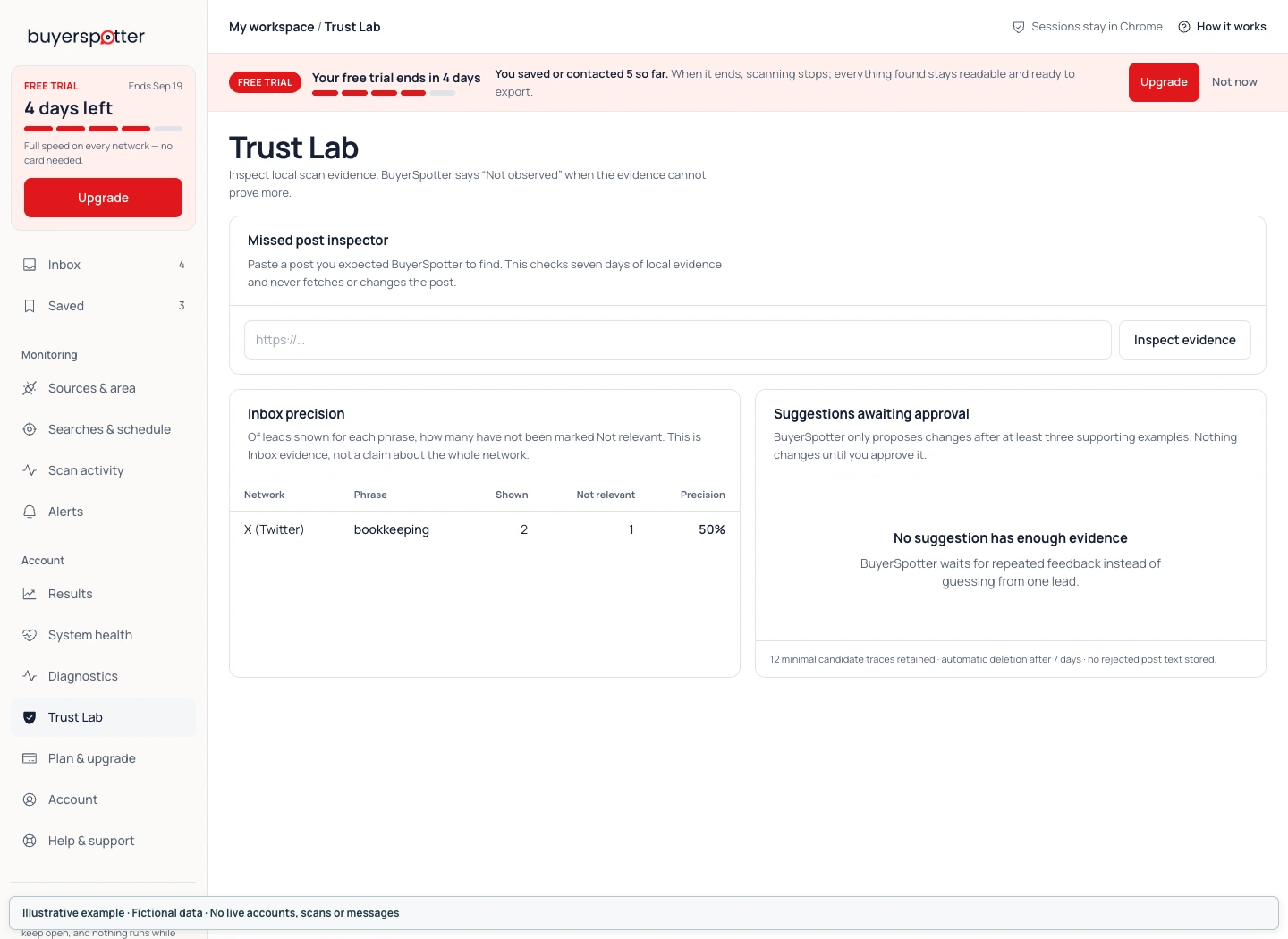1288x939 pixels.
Task: Click the Searches & schedule target icon
Action: (x=30, y=429)
